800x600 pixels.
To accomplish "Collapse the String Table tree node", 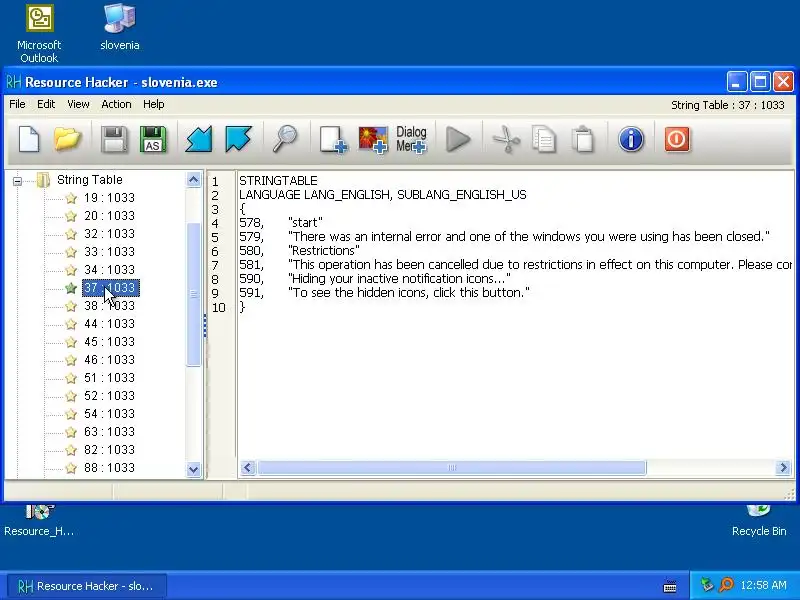I will coord(17,181).
